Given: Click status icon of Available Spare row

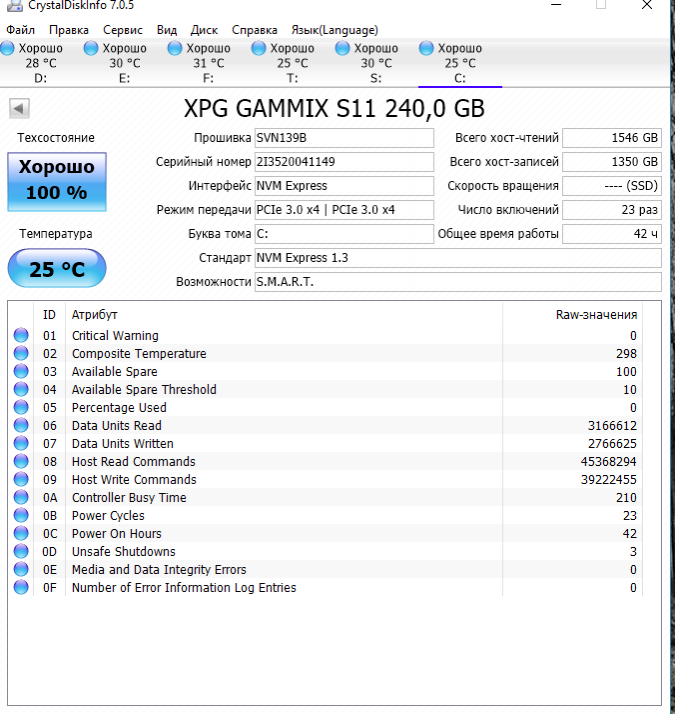Looking at the screenshot, I should click(21, 372).
